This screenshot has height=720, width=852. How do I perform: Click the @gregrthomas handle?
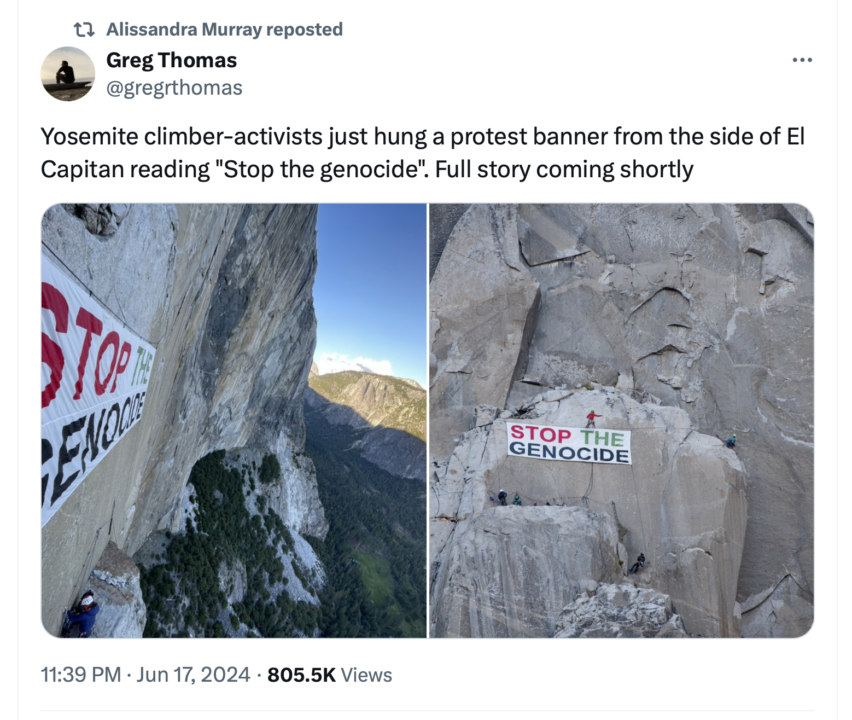click(174, 88)
